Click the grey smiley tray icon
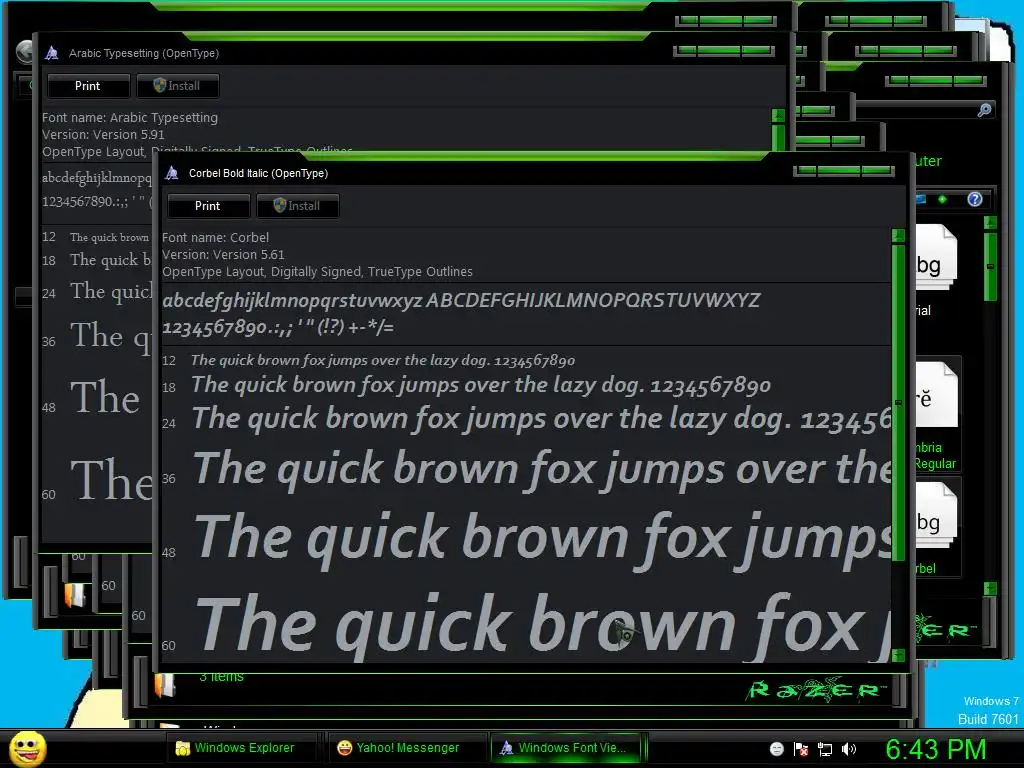The width and height of the screenshot is (1024, 768). tap(776, 749)
